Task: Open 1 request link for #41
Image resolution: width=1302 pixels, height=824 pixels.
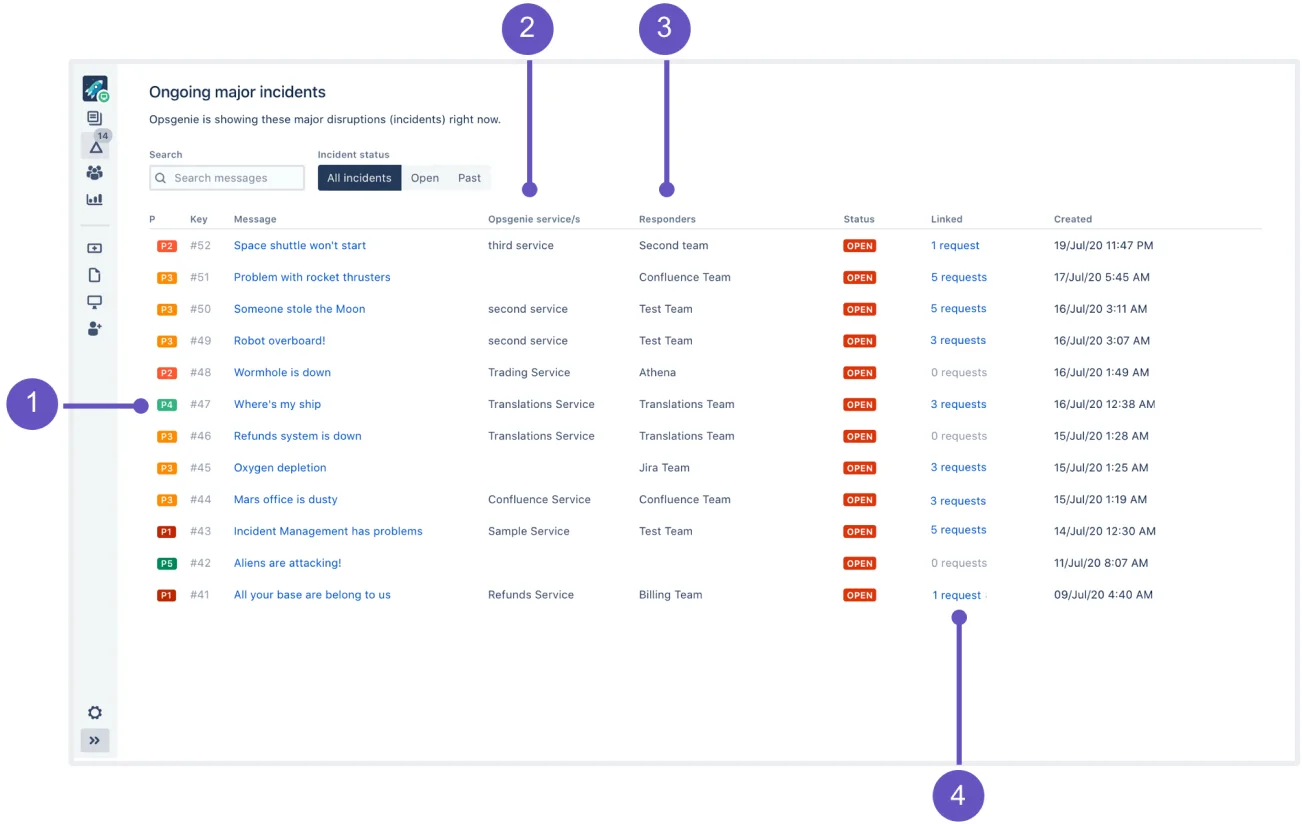Action: tap(957, 595)
